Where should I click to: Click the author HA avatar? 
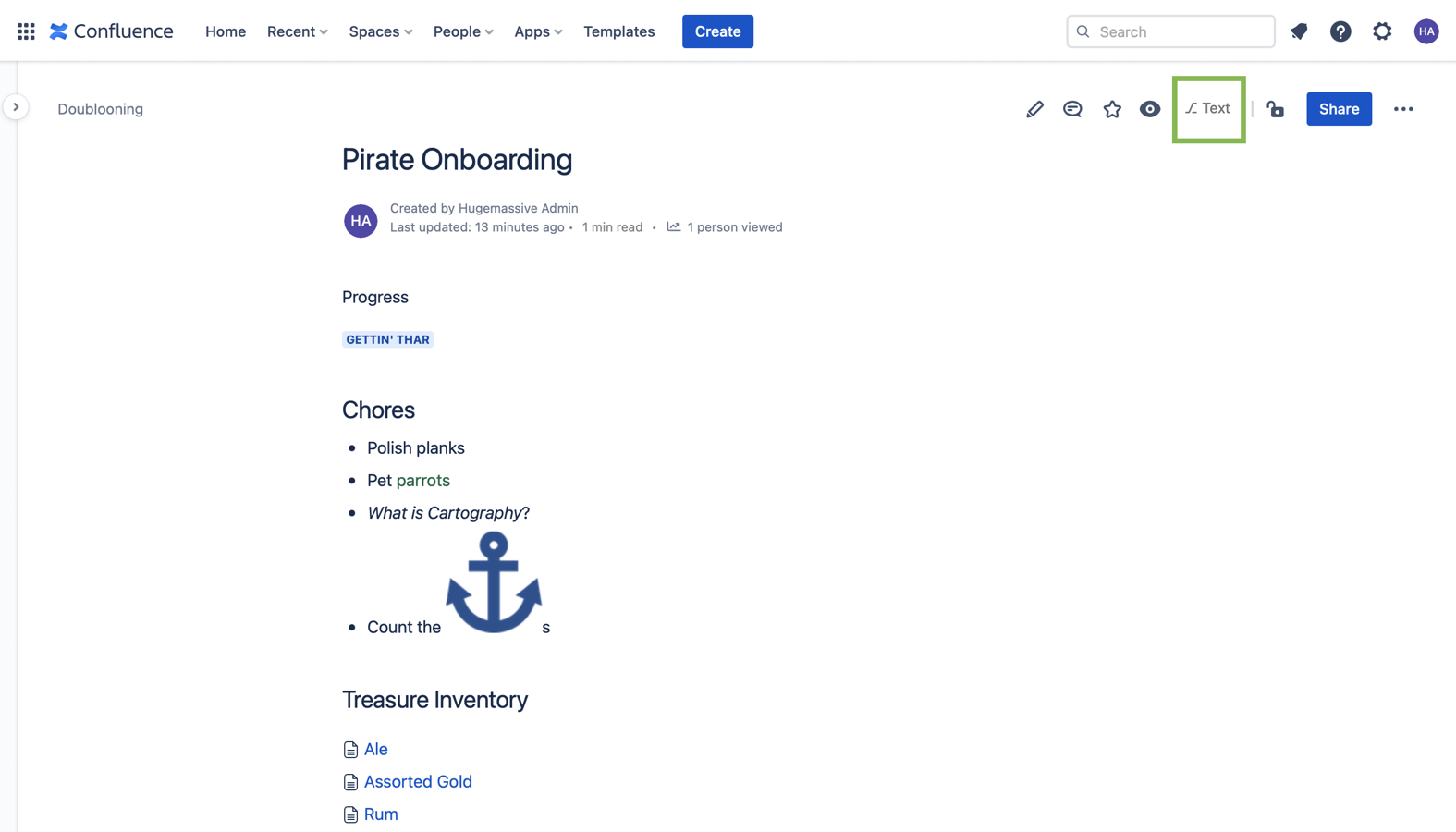click(361, 221)
